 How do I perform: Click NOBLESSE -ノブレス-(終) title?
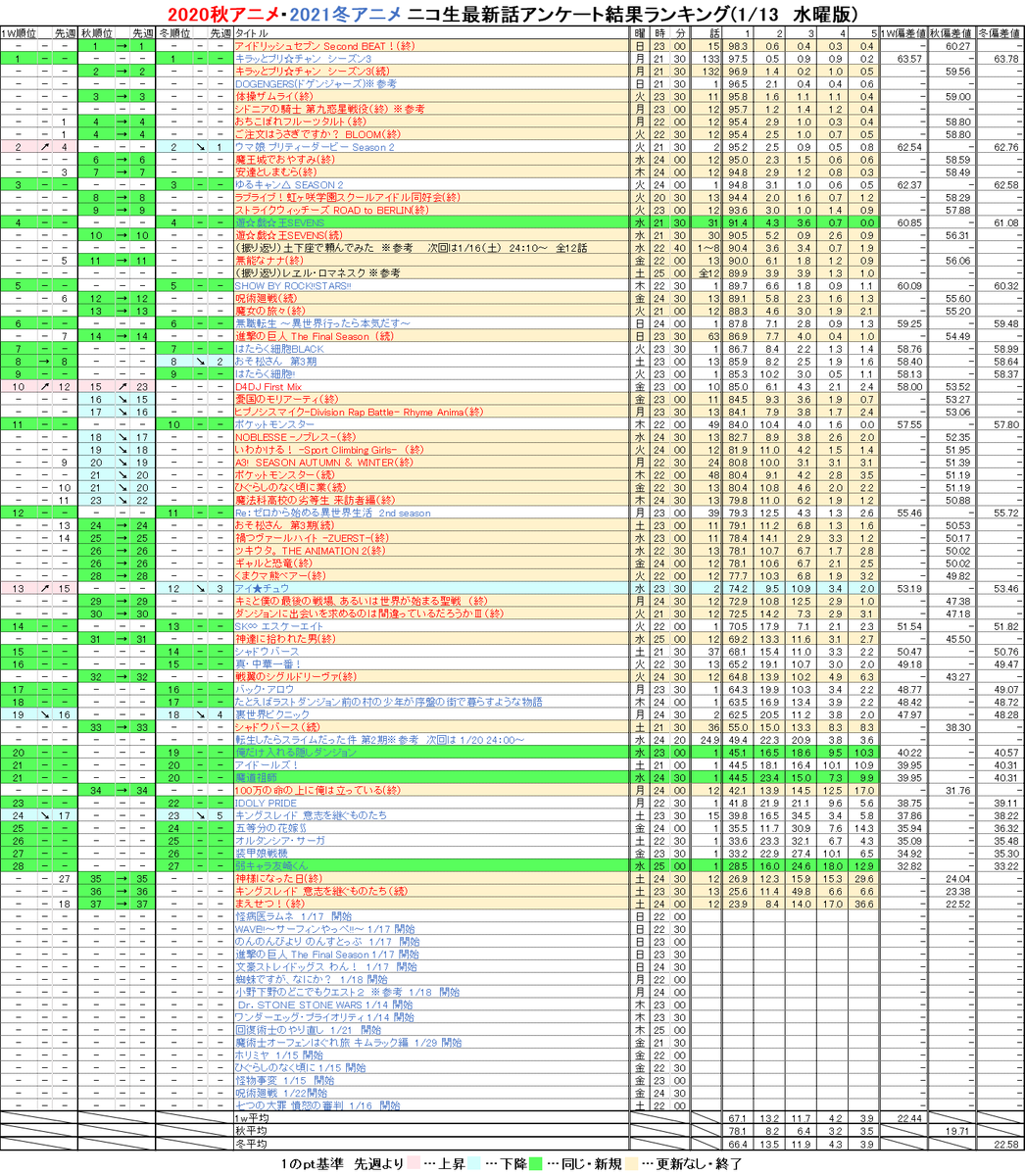pyautogui.click(x=301, y=438)
